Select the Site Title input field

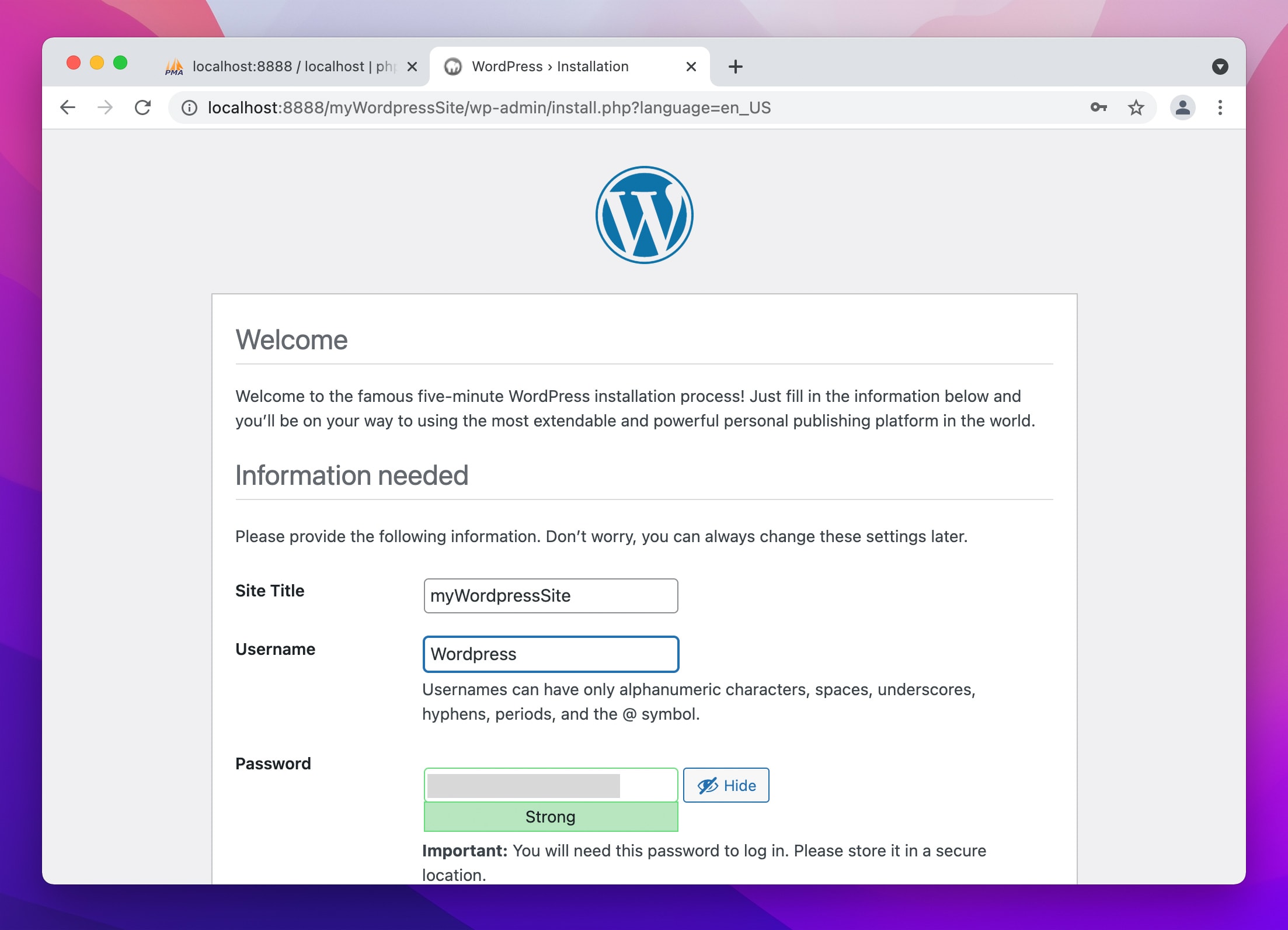tap(550, 595)
